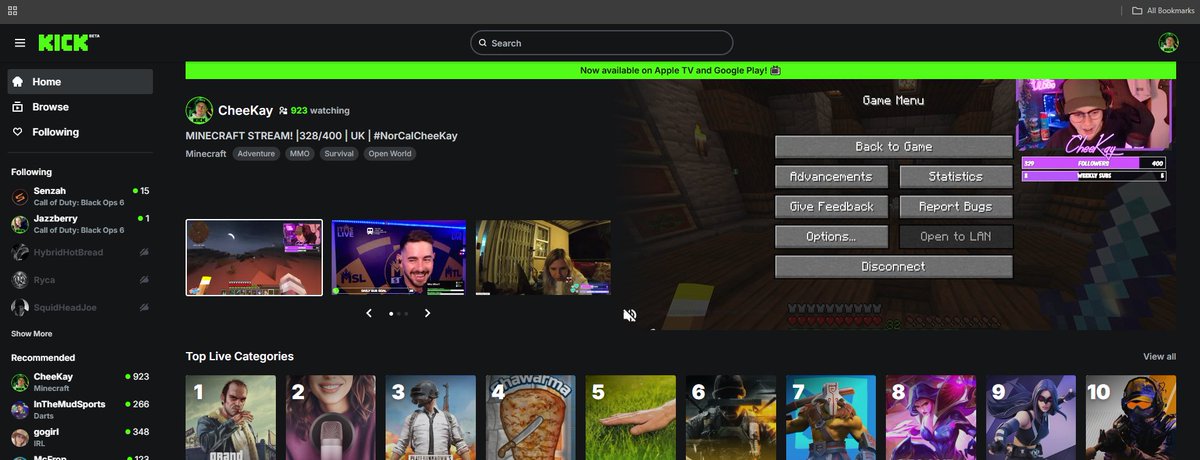This screenshot has height=460, width=1200.
Task: Click the featured Minecraft stream video
Action: pos(896,205)
